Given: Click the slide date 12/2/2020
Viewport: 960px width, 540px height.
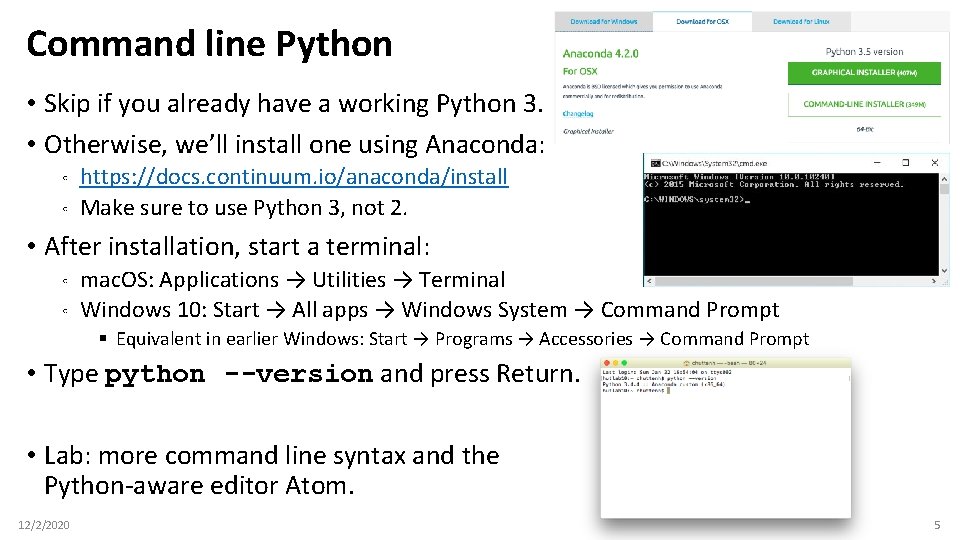Looking at the screenshot, I should click(x=43, y=525).
